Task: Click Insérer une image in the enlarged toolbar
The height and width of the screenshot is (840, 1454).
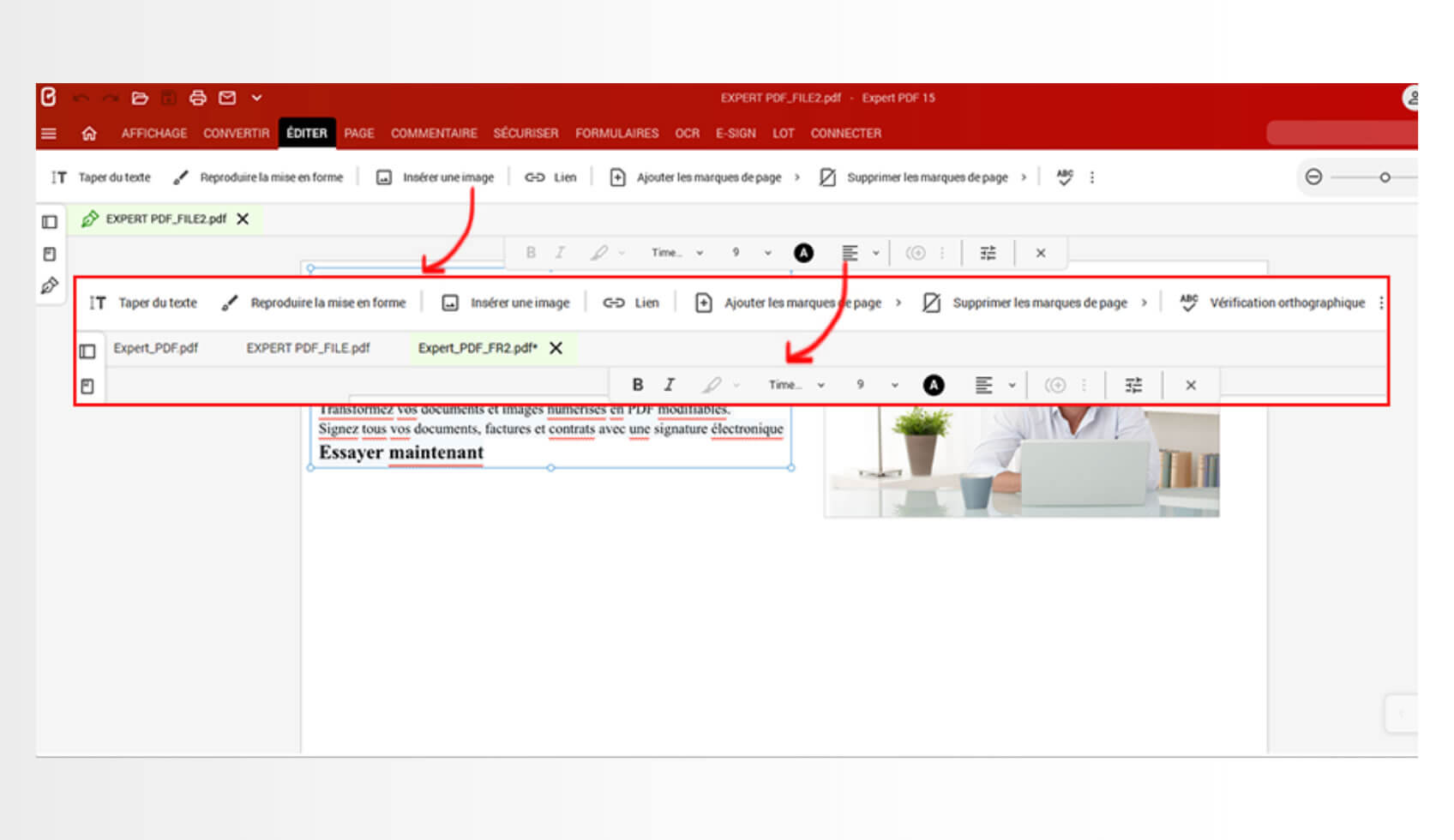Action: click(x=506, y=303)
